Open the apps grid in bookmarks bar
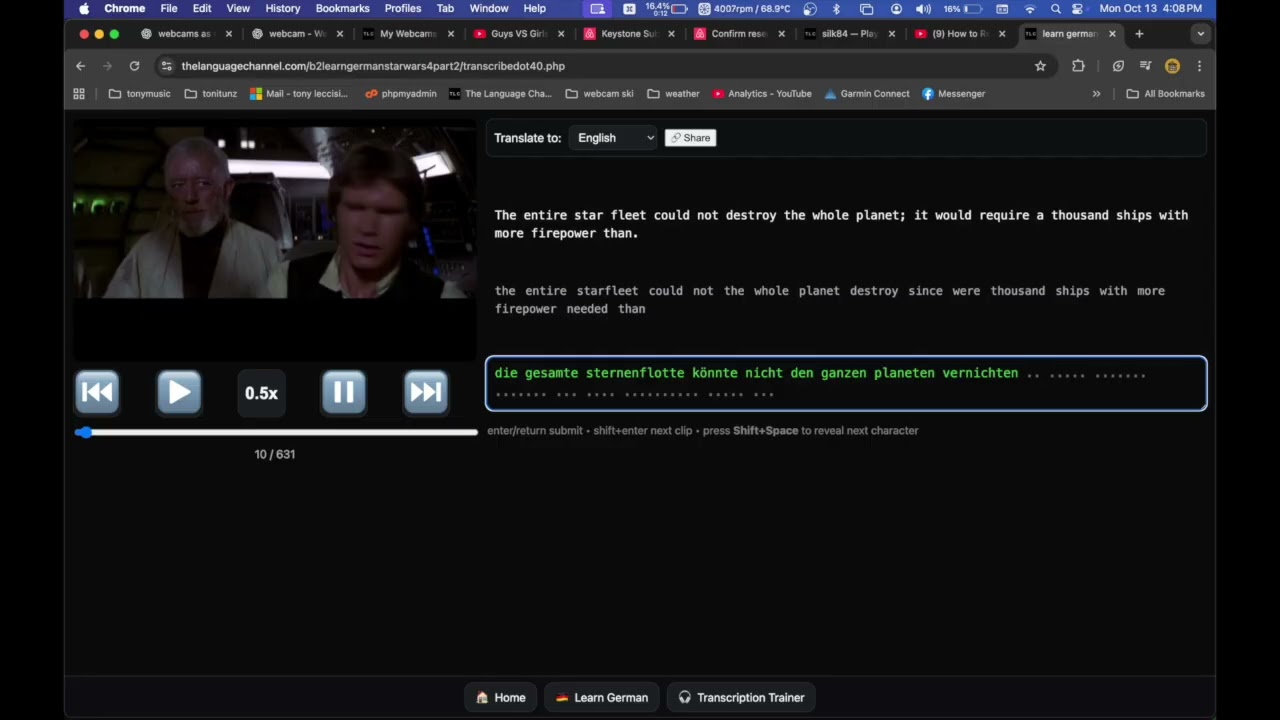 pyautogui.click(x=79, y=94)
